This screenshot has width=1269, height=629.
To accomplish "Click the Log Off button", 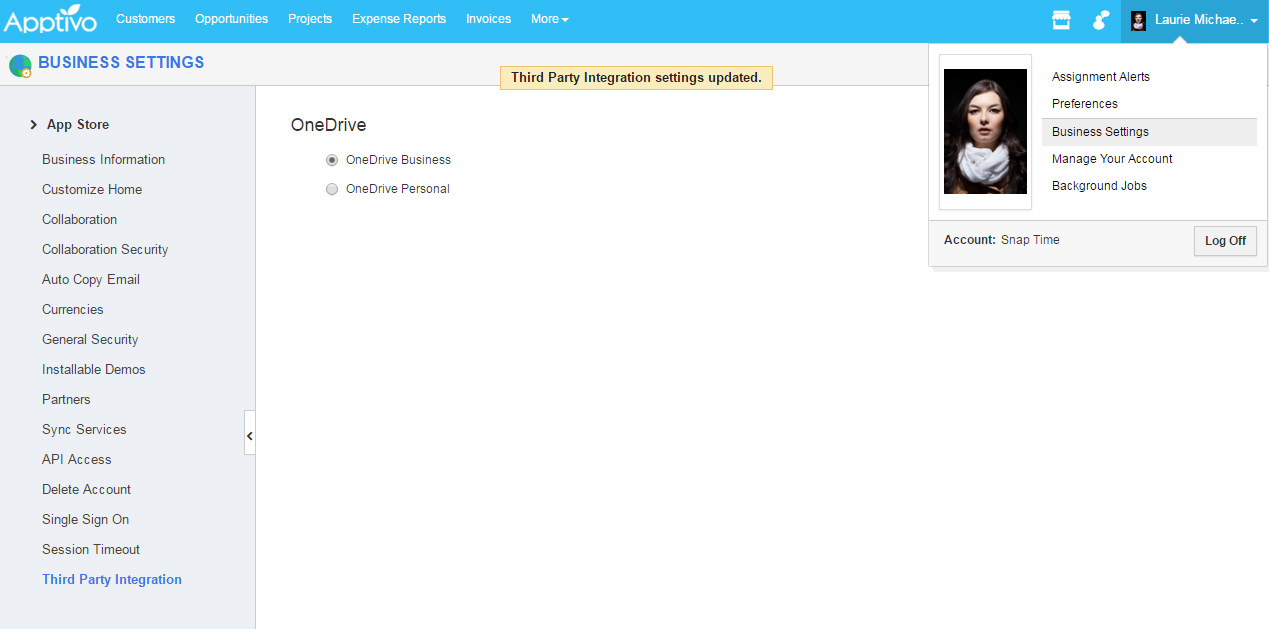I will point(1225,241).
